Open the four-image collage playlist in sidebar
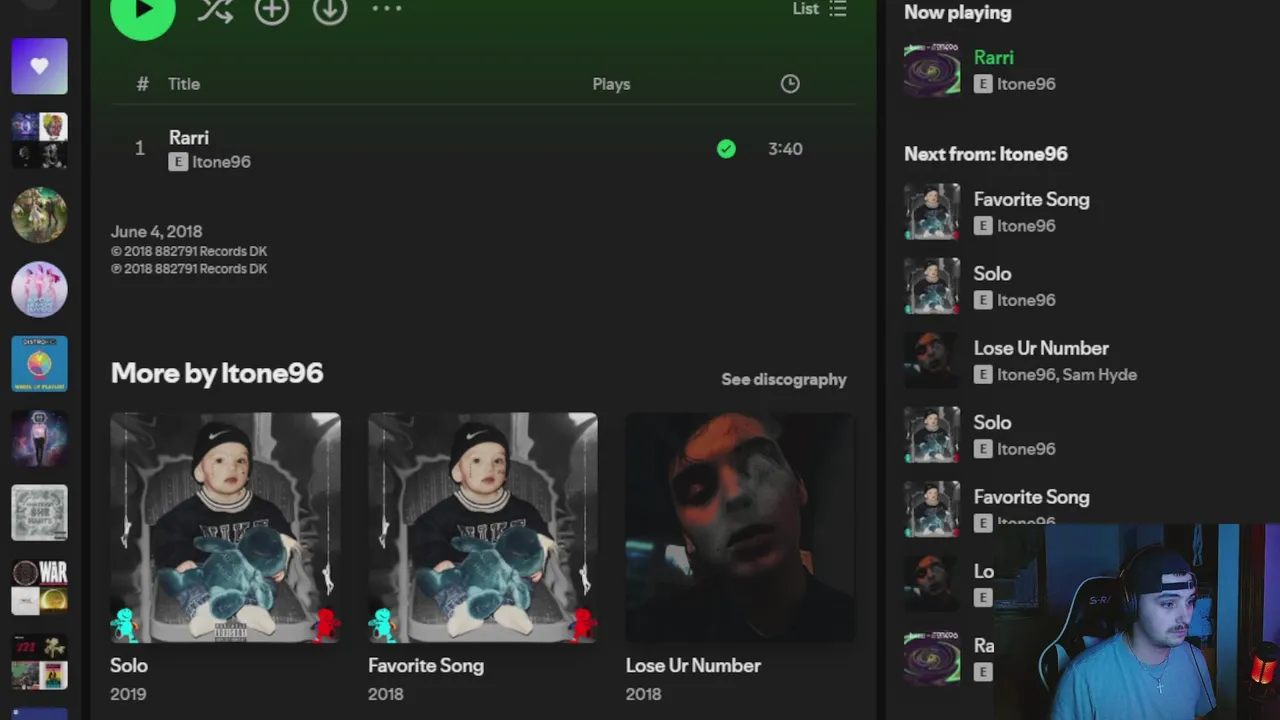Image resolution: width=1280 pixels, height=720 pixels. [x=39, y=140]
